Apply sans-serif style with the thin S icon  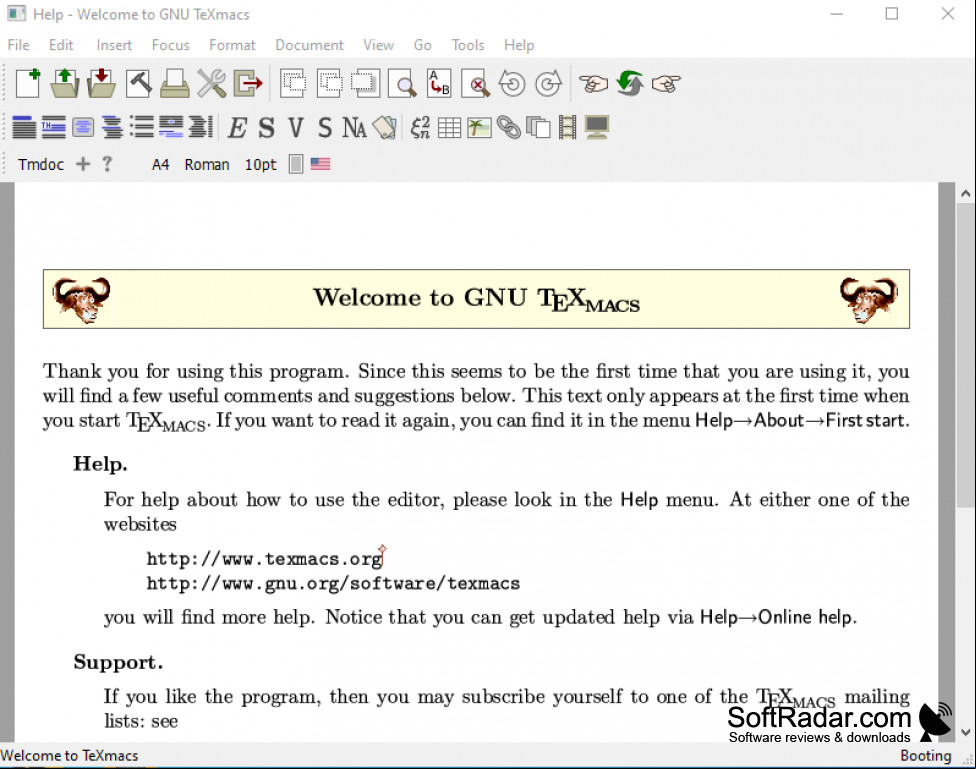tap(325, 128)
